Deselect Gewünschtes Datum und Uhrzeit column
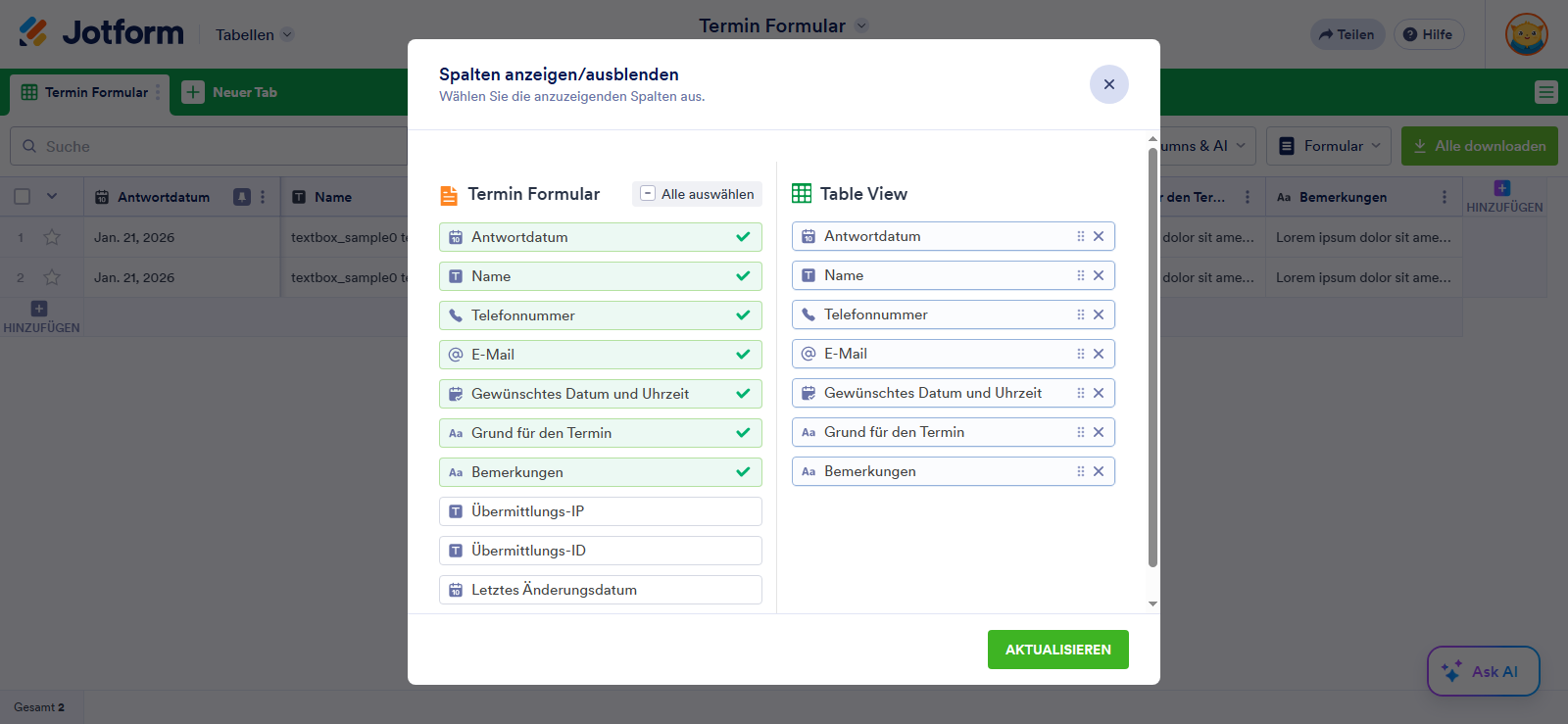Viewport: 1568px width, 724px height. pyautogui.click(x=600, y=394)
